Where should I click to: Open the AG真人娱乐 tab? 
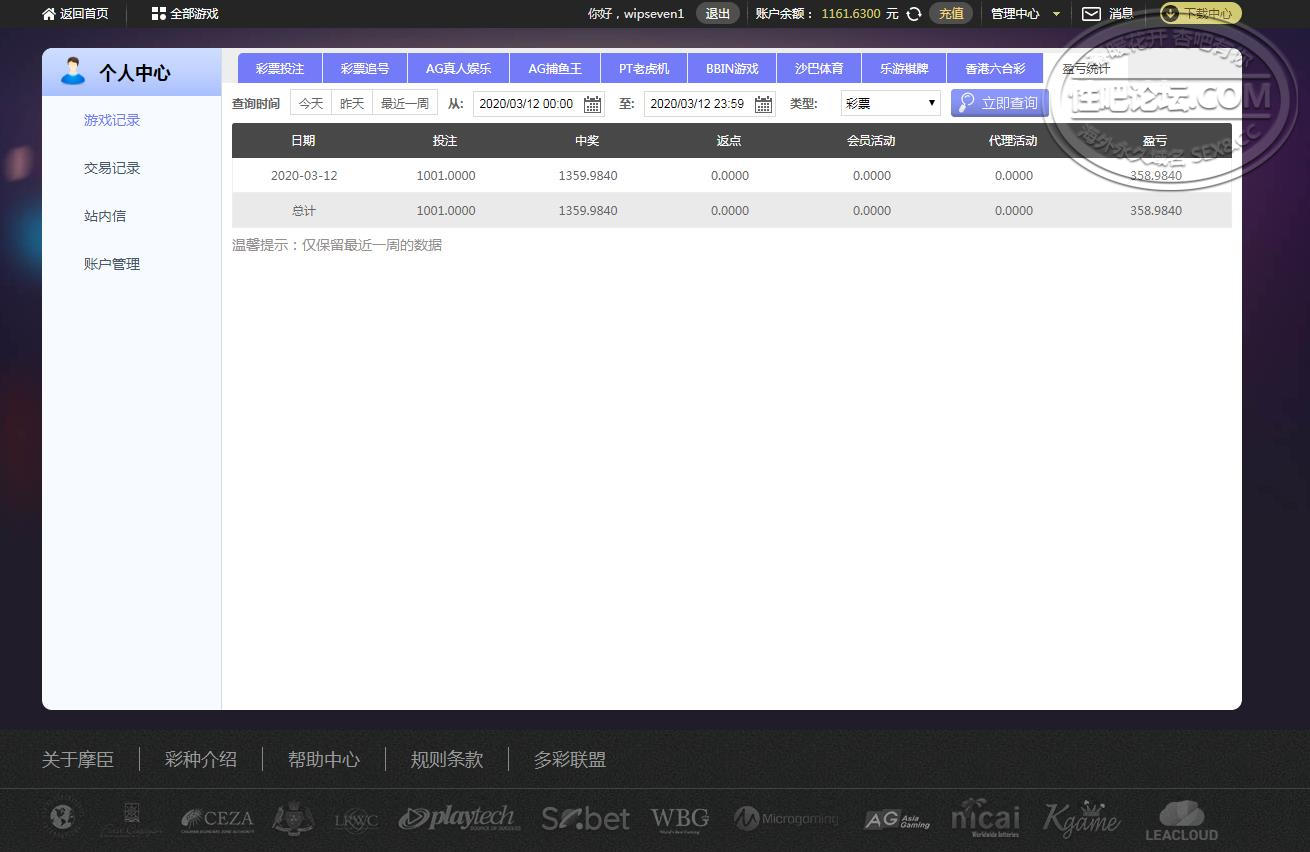[459, 69]
